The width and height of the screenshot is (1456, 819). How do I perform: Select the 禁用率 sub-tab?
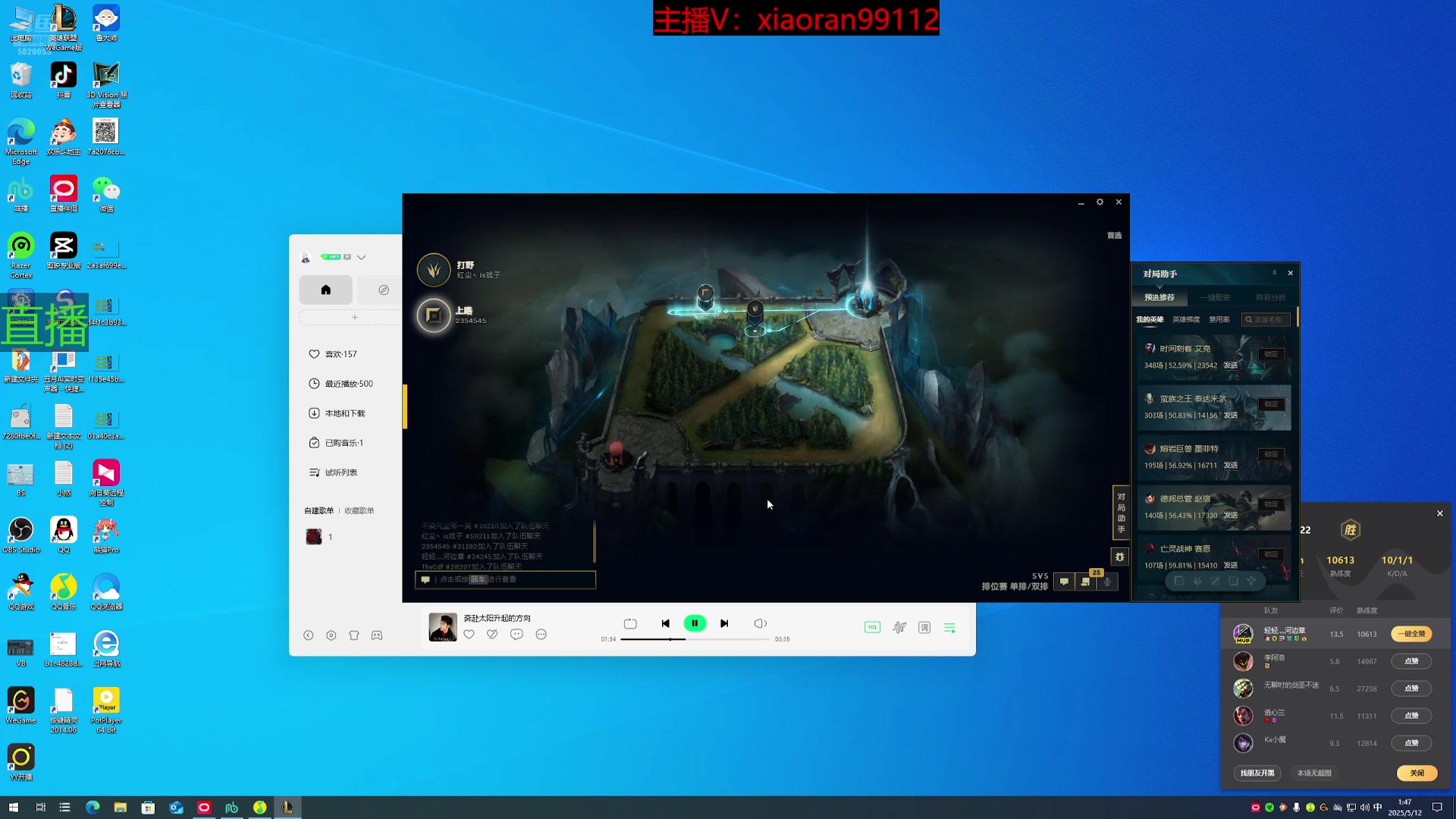click(1219, 319)
